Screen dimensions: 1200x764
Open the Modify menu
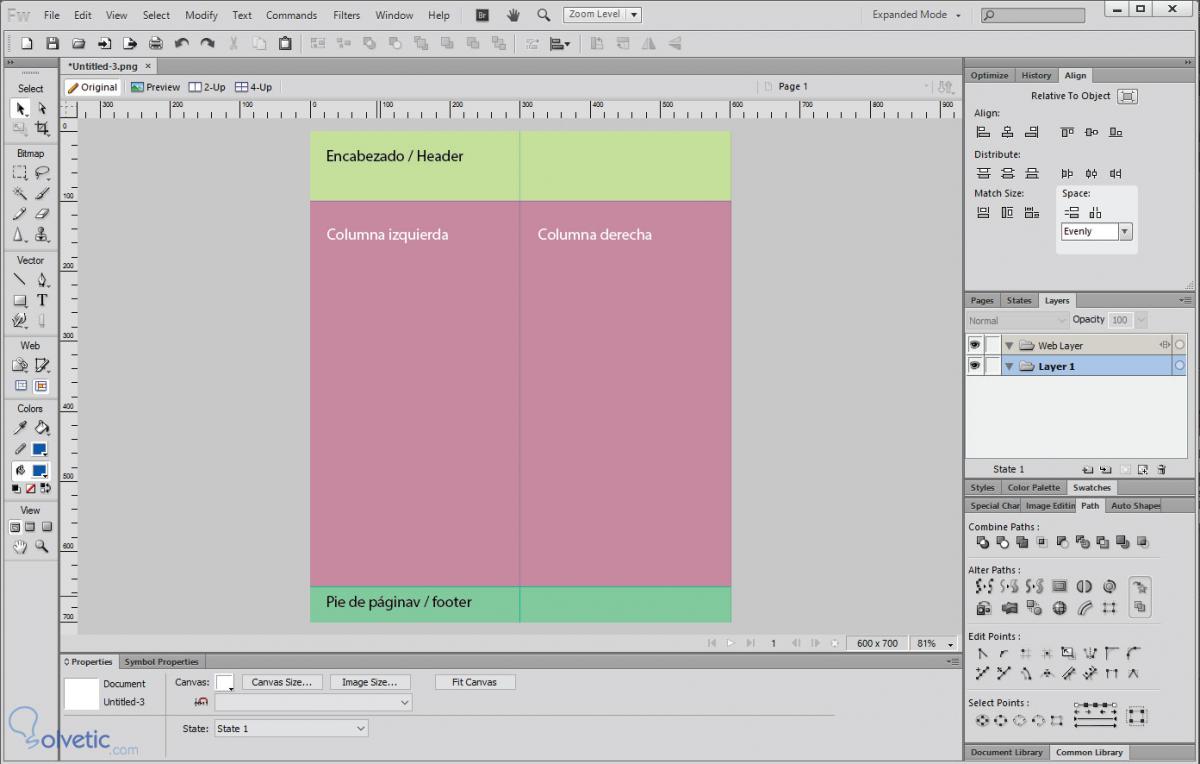(x=201, y=15)
